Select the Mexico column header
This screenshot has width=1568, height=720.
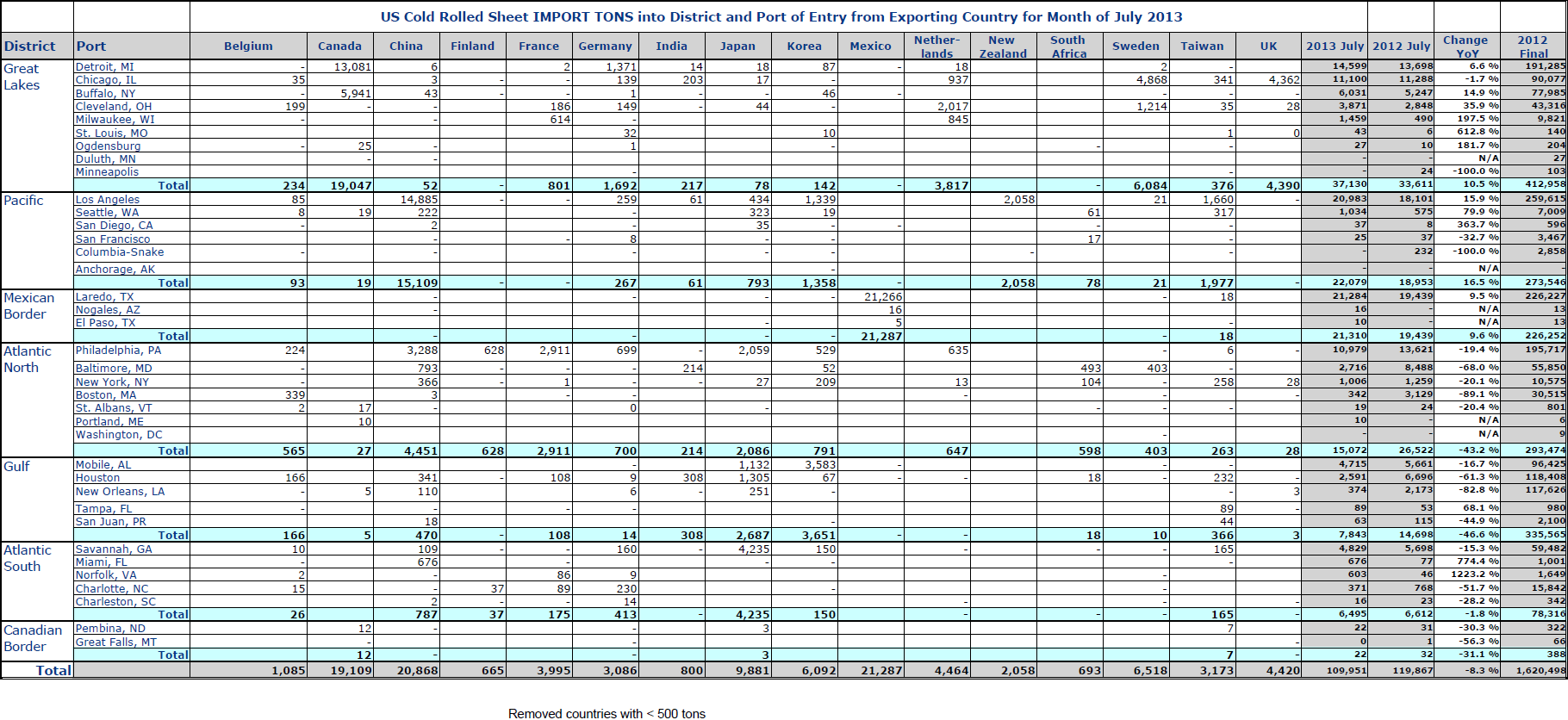tap(870, 47)
